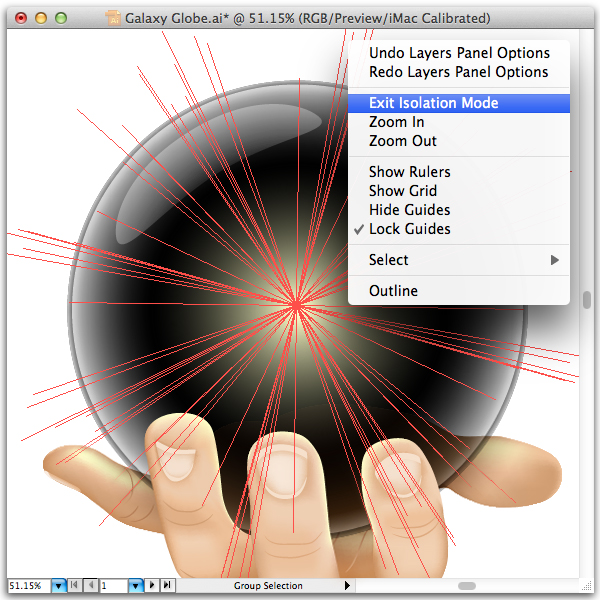Click Zoom In in context menu
This screenshot has width=600, height=600.
tap(459, 122)
